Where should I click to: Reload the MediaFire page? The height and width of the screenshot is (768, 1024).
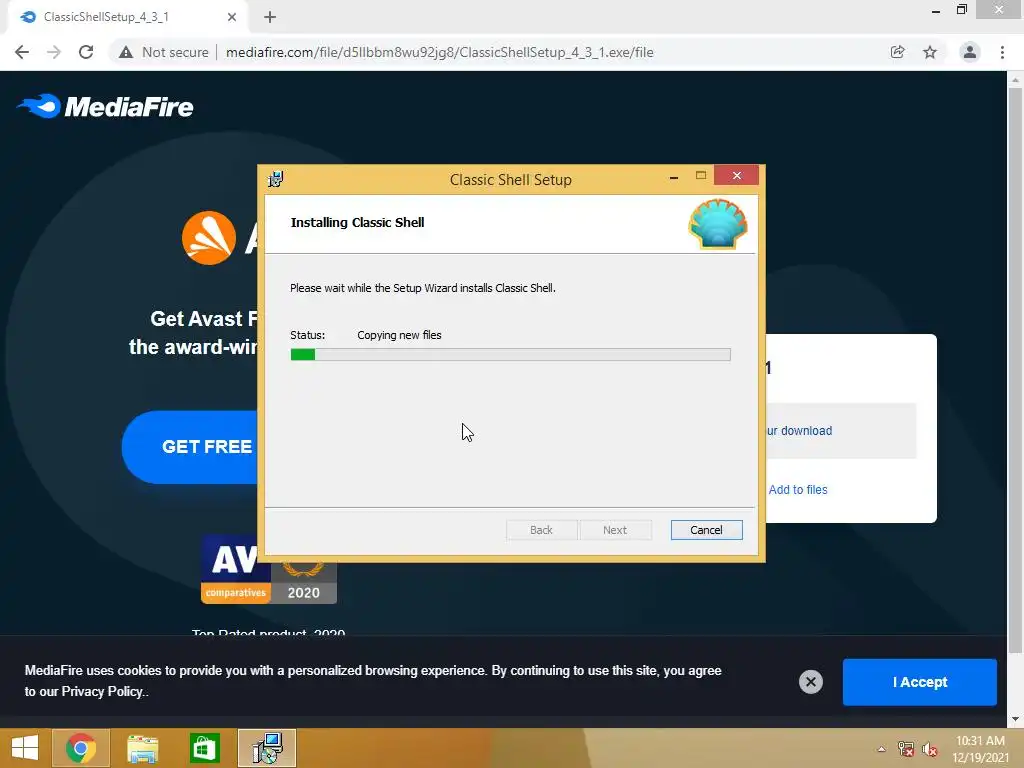86,52
